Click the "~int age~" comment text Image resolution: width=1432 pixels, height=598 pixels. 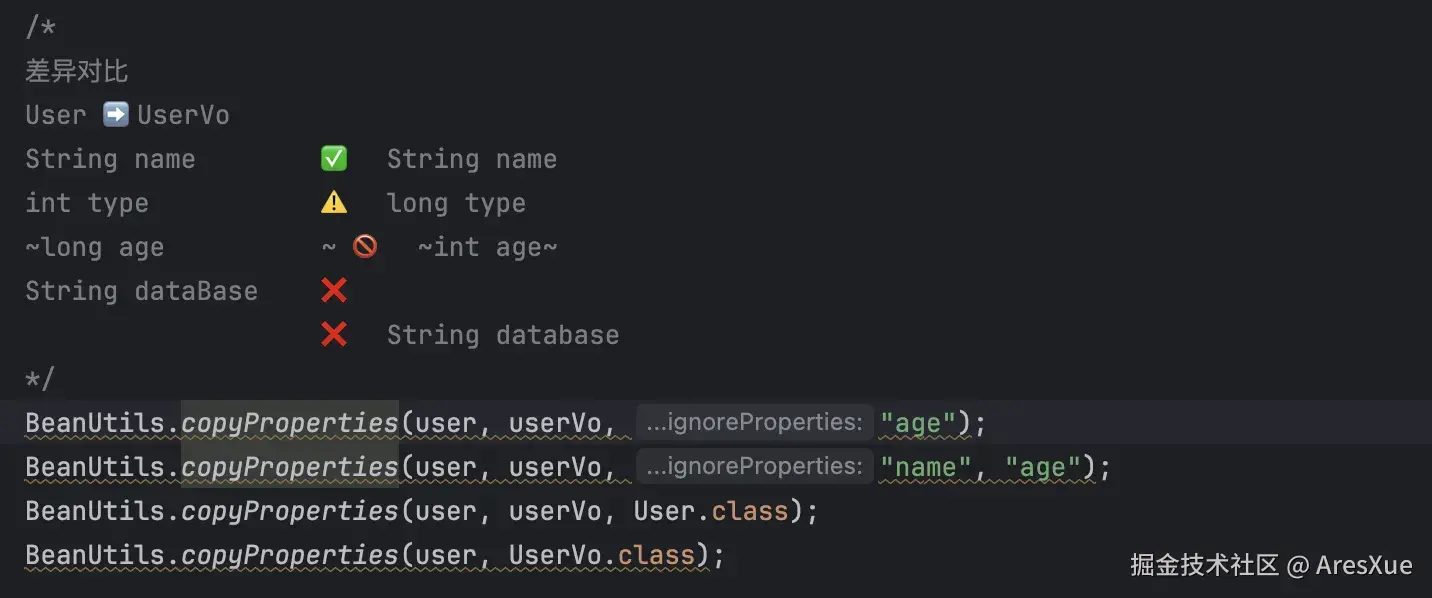point(487,247)
